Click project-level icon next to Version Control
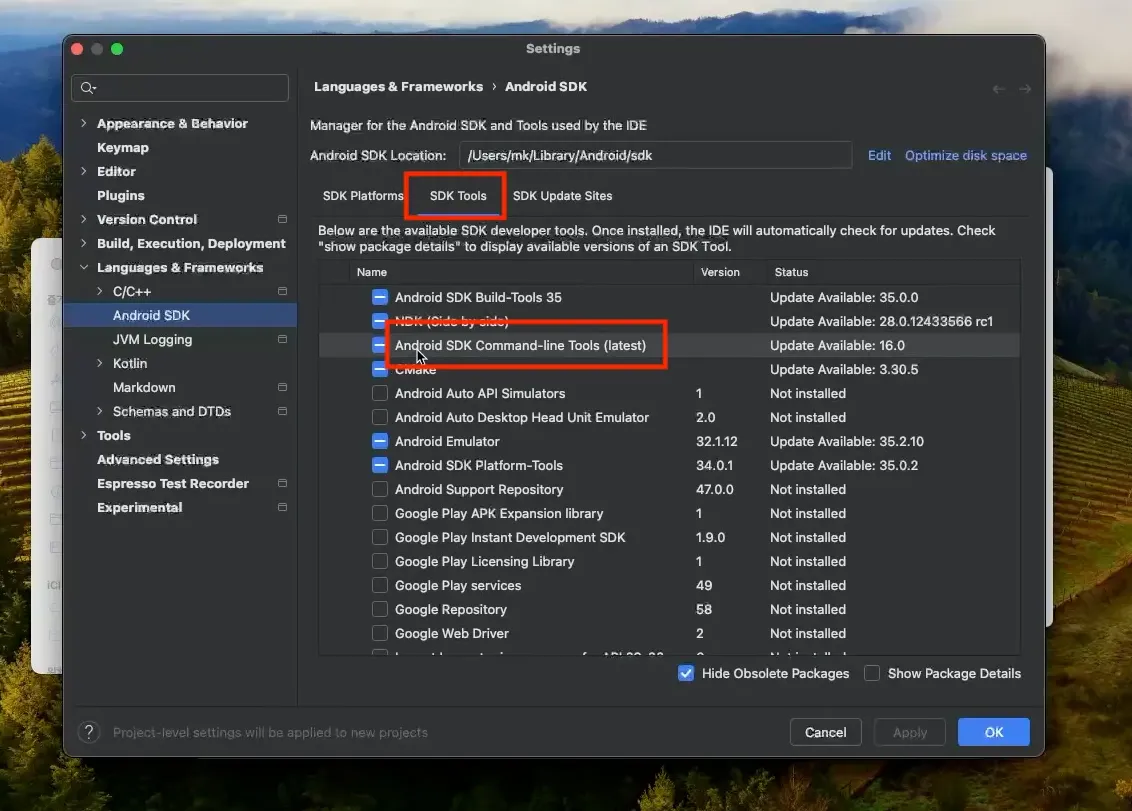The image size is (1132, 811). (x=282, y=219)
